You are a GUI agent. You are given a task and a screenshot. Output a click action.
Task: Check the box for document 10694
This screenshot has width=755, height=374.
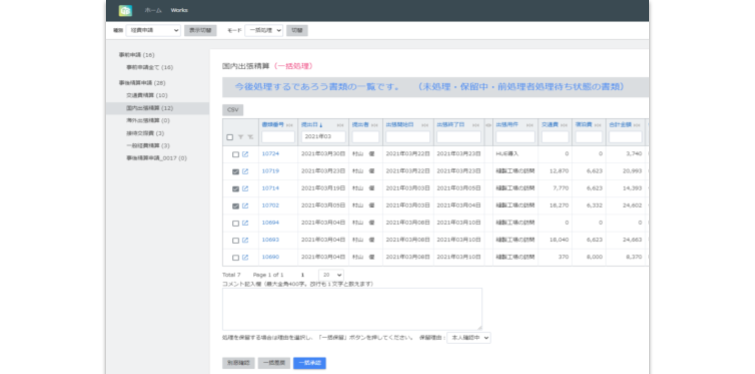235,223
